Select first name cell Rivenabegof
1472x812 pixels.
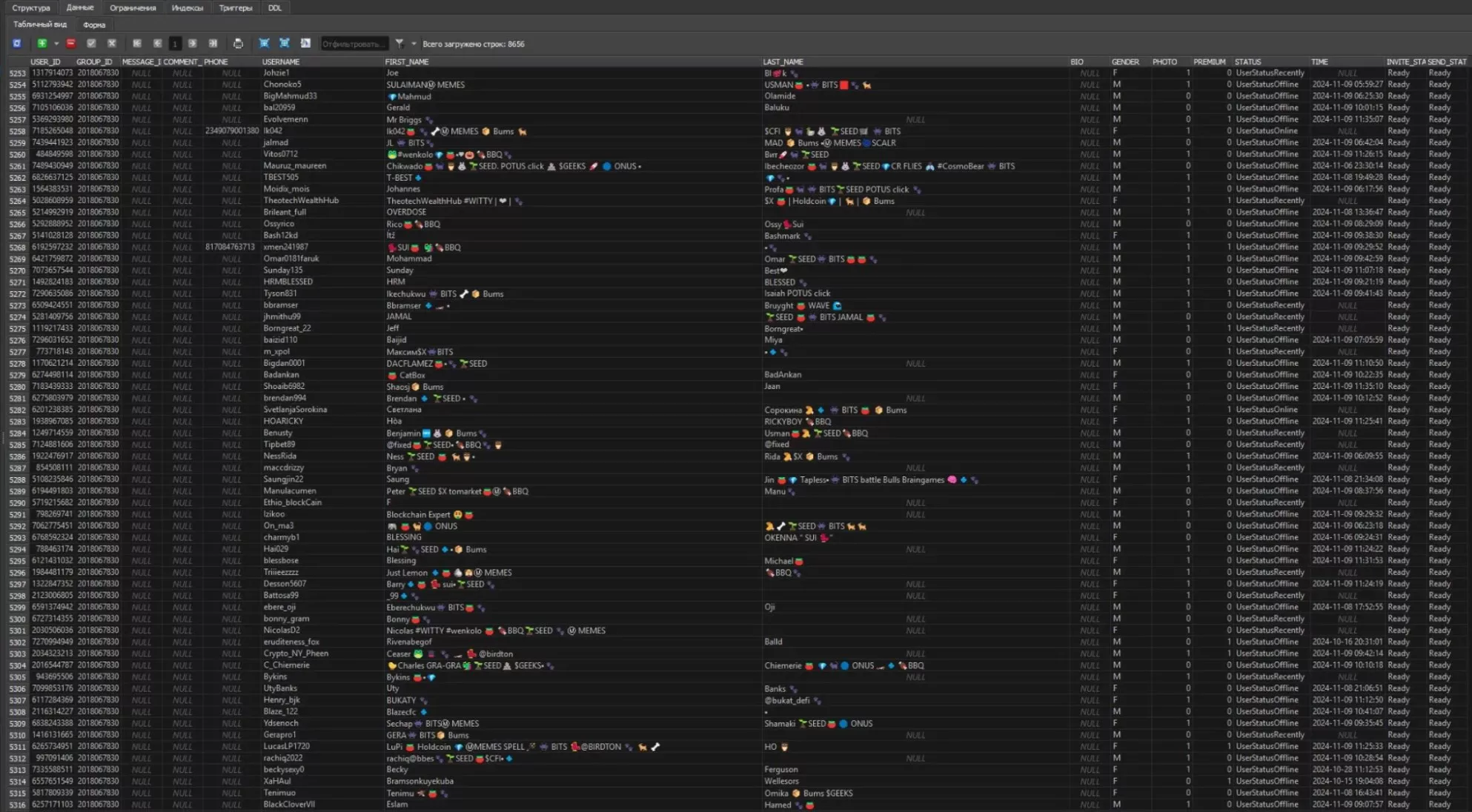[x=573, y=642]
